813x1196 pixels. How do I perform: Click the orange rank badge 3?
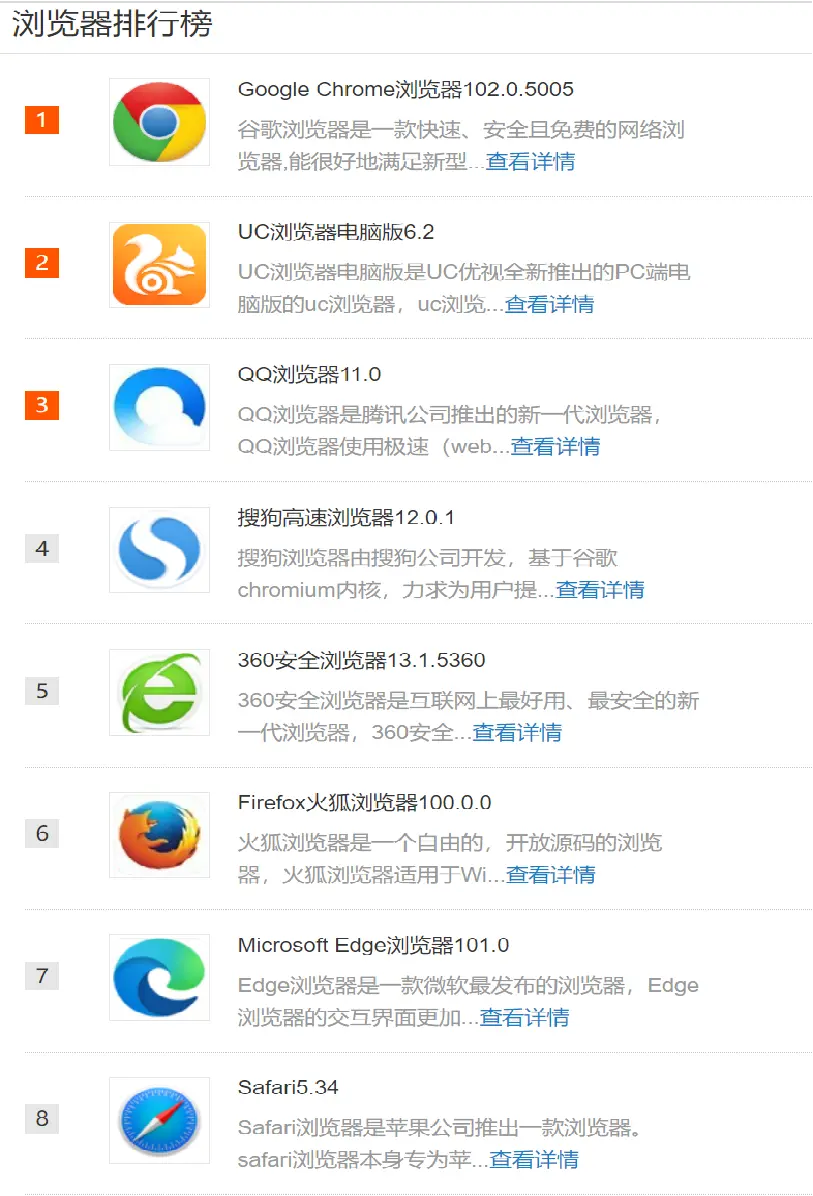(42, 405)
